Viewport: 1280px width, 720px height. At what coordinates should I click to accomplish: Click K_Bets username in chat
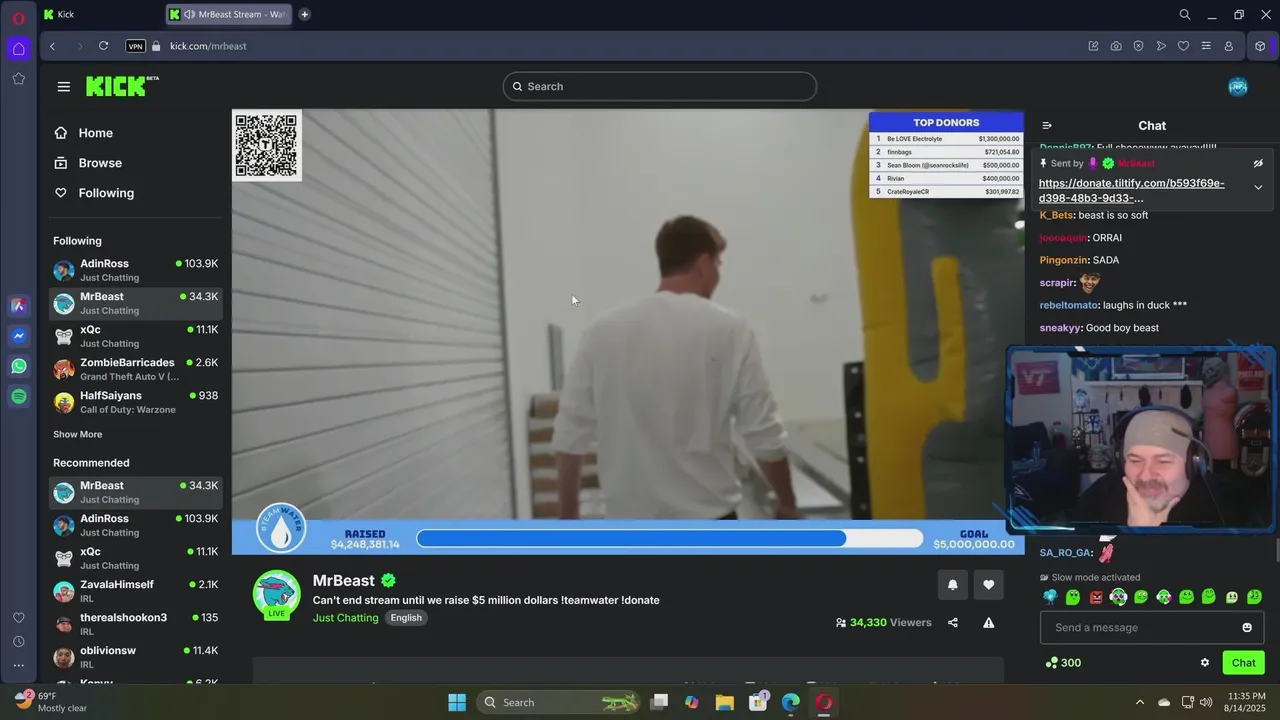(x=1055, y=215)
